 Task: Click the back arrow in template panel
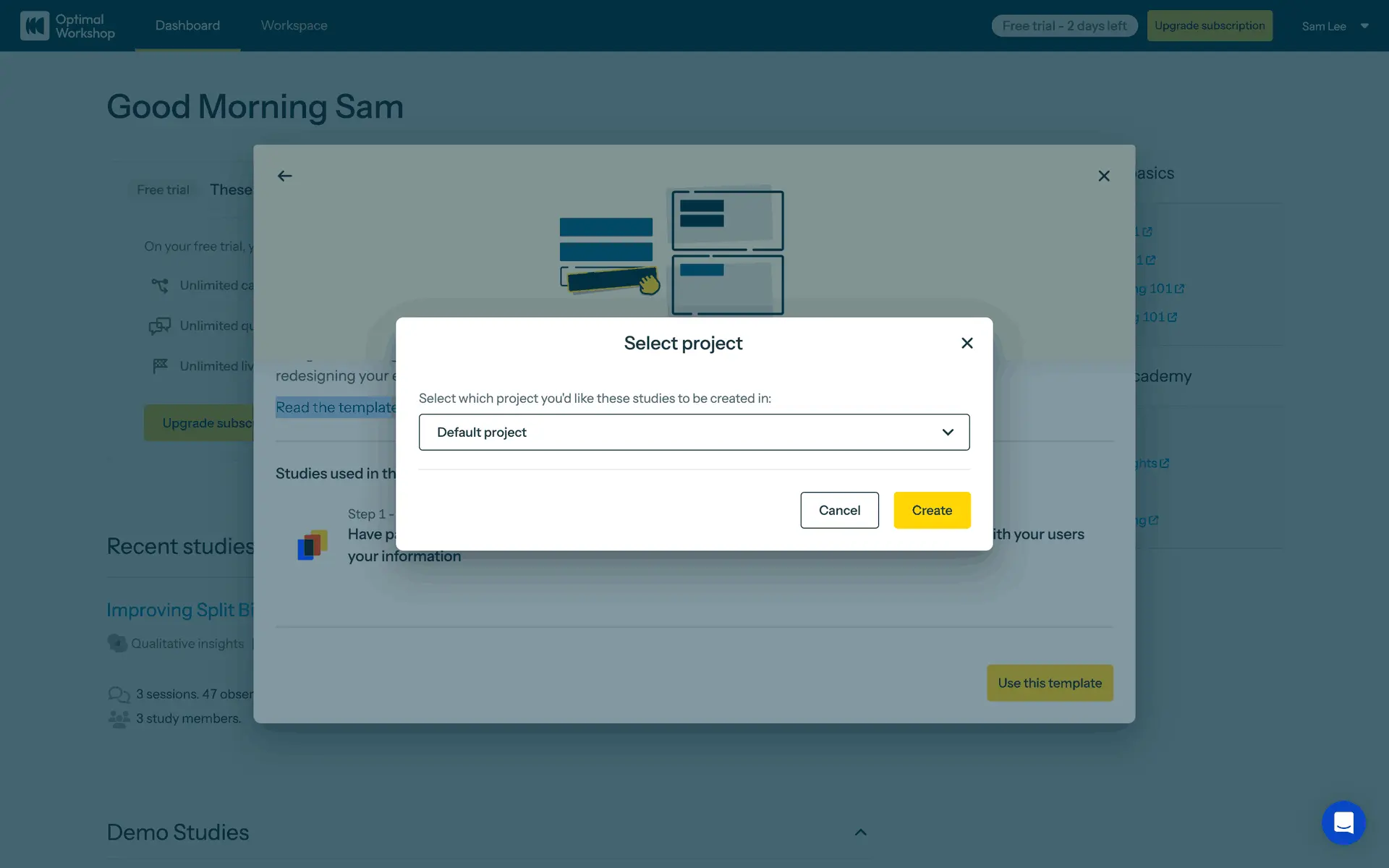(285, 176)
